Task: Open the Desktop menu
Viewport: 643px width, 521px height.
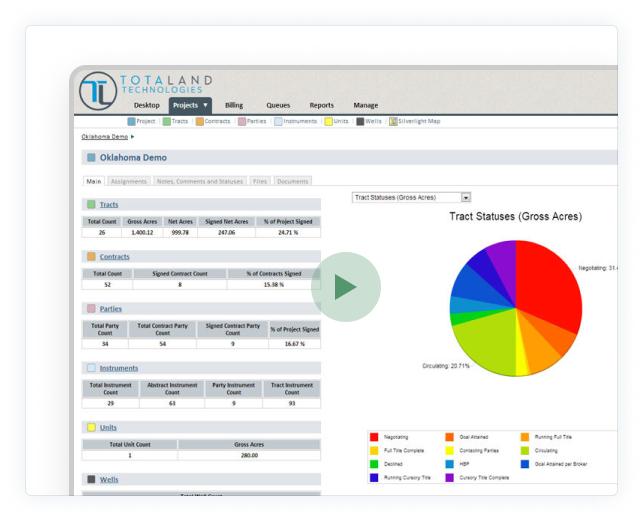Action: coord(146,105)
